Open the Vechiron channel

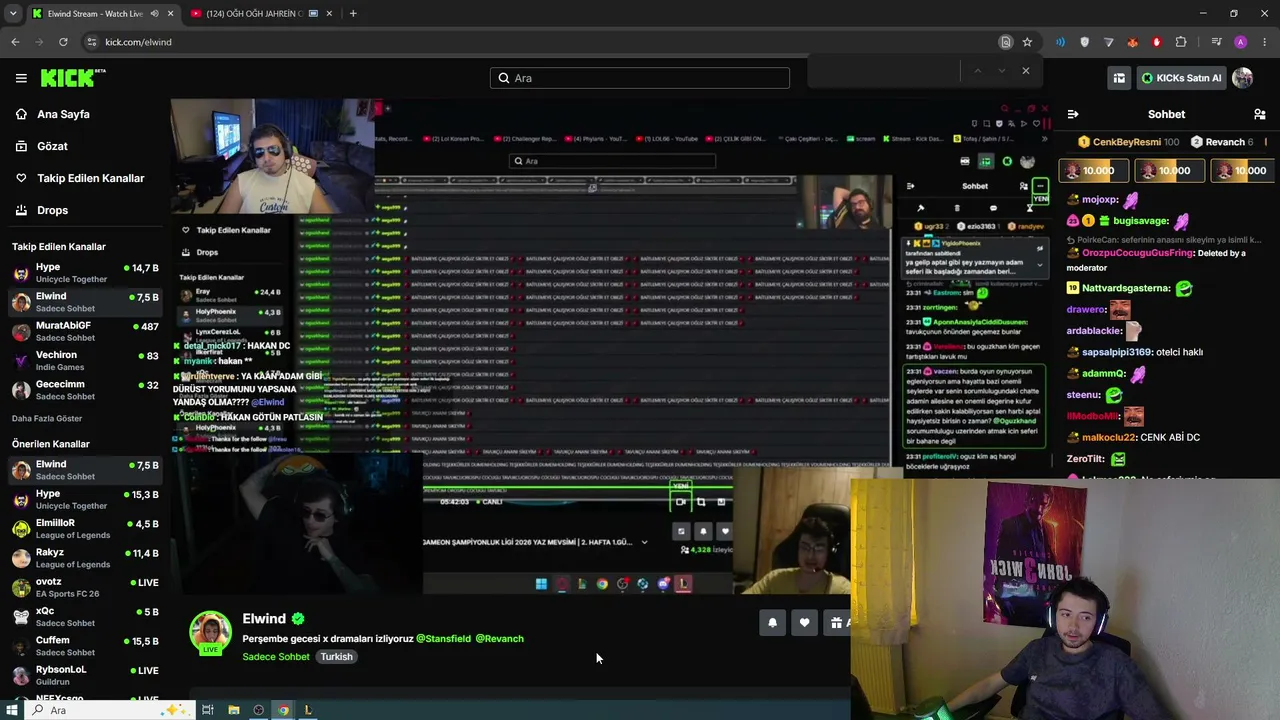[x=85, y=360]
